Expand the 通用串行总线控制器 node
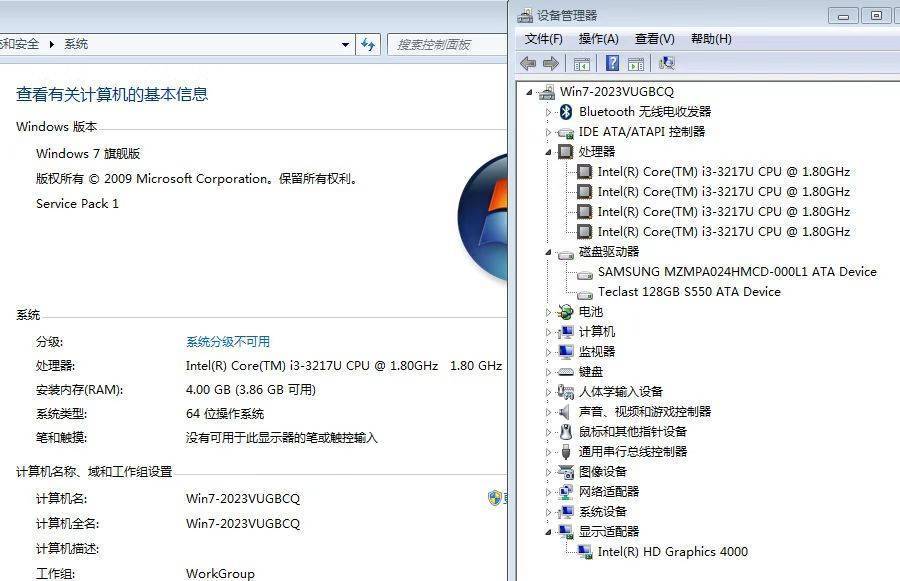Image resolution: width=900 pixels, height=581 pixels. tap(548, 452)
